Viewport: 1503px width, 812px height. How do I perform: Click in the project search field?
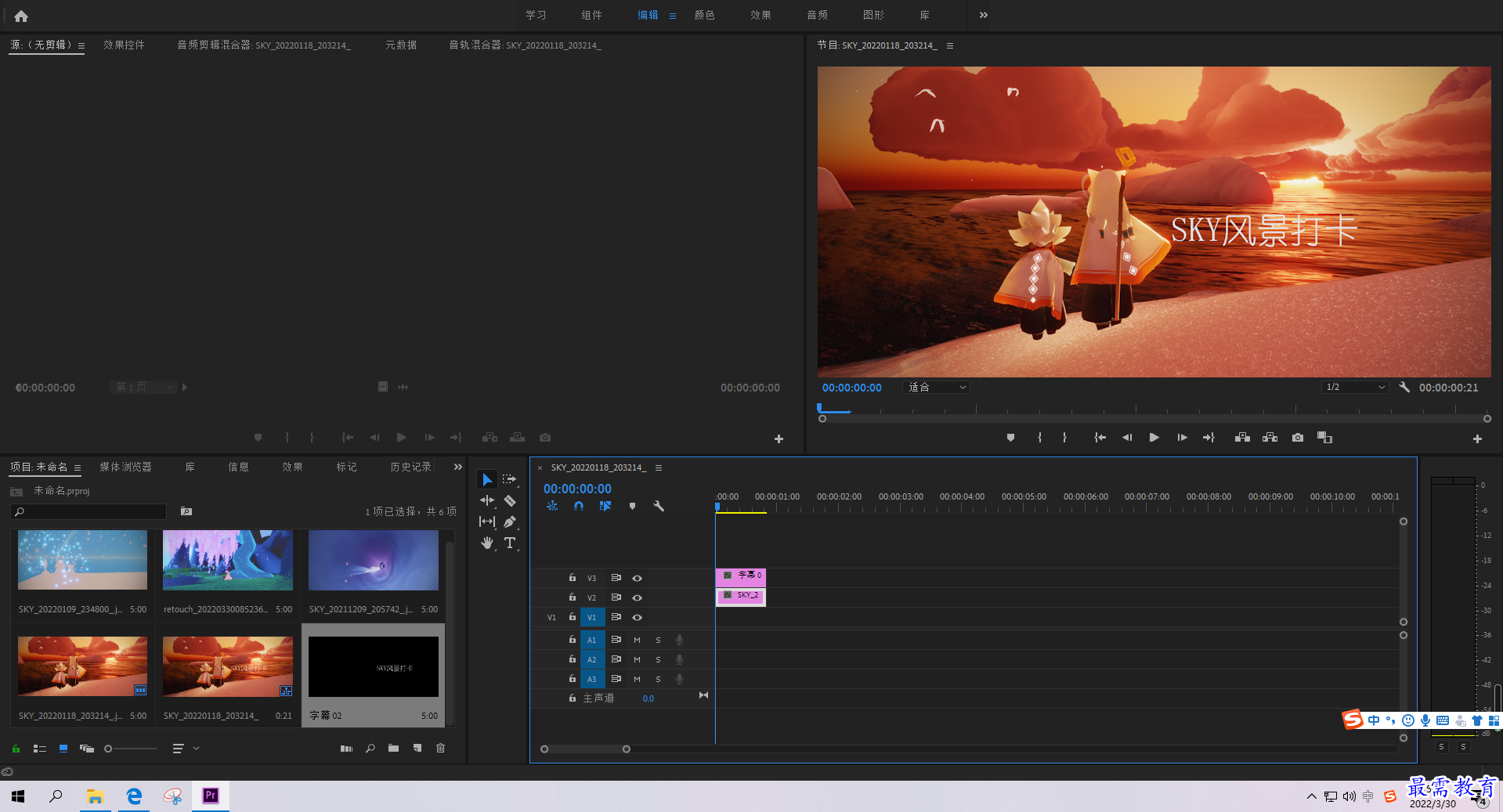(x=89, y=511)
